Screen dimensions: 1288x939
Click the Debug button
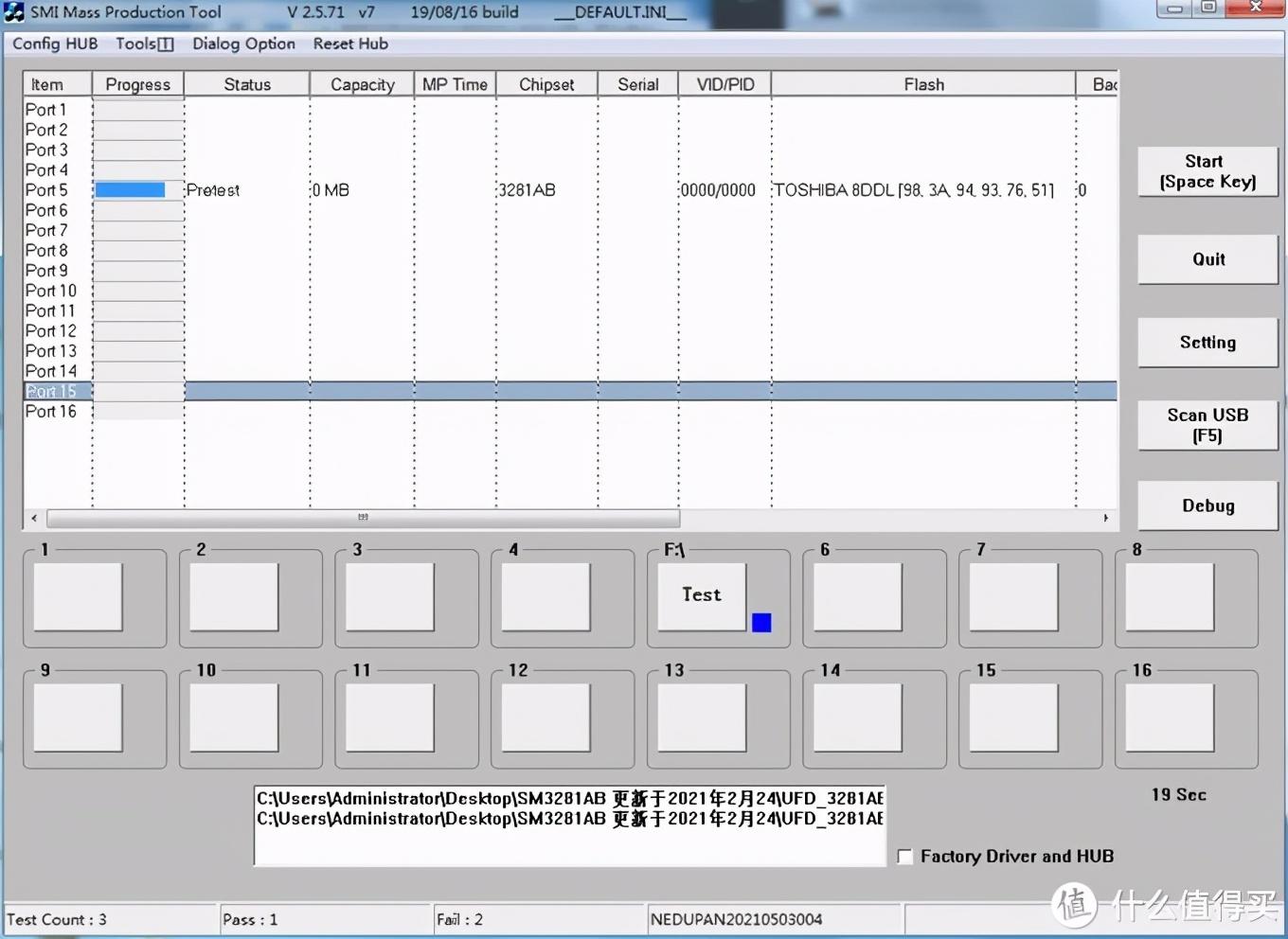1207,505
